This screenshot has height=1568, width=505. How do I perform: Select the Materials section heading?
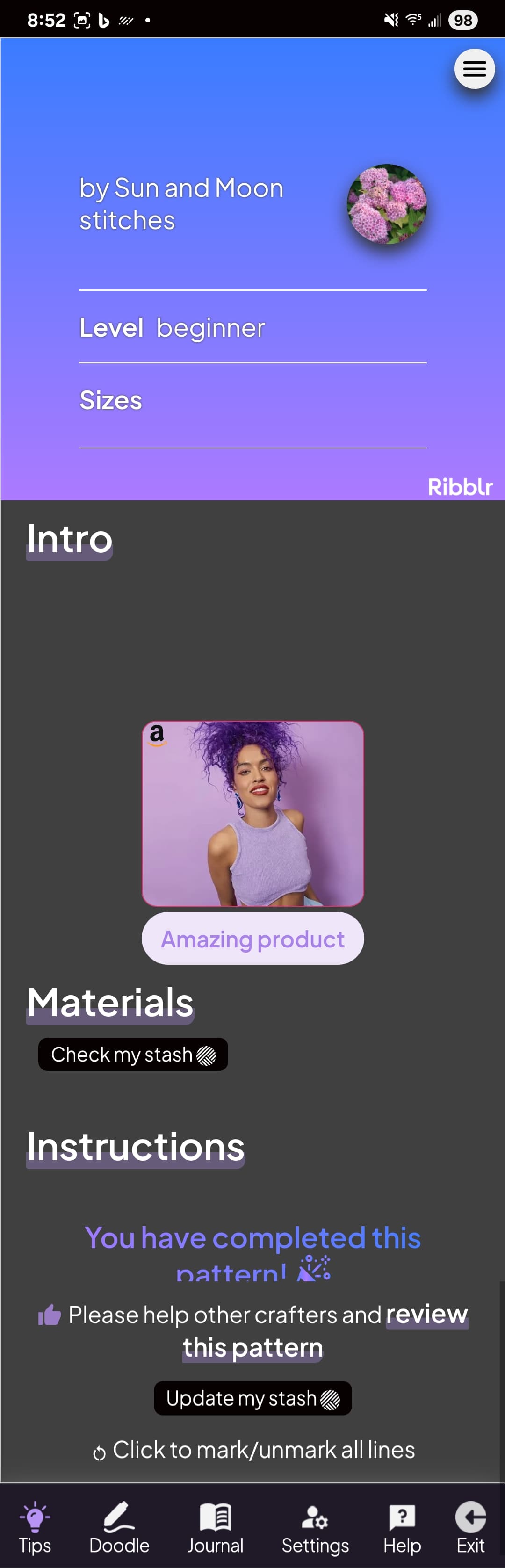(110, 1003)
